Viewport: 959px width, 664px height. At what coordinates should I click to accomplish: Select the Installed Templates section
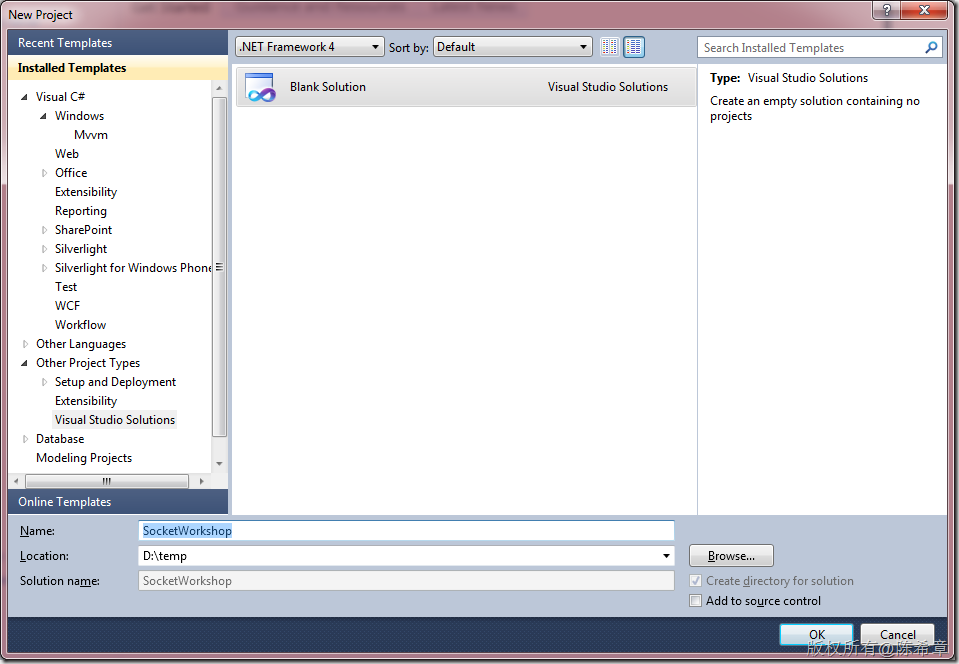coord(118,68)
